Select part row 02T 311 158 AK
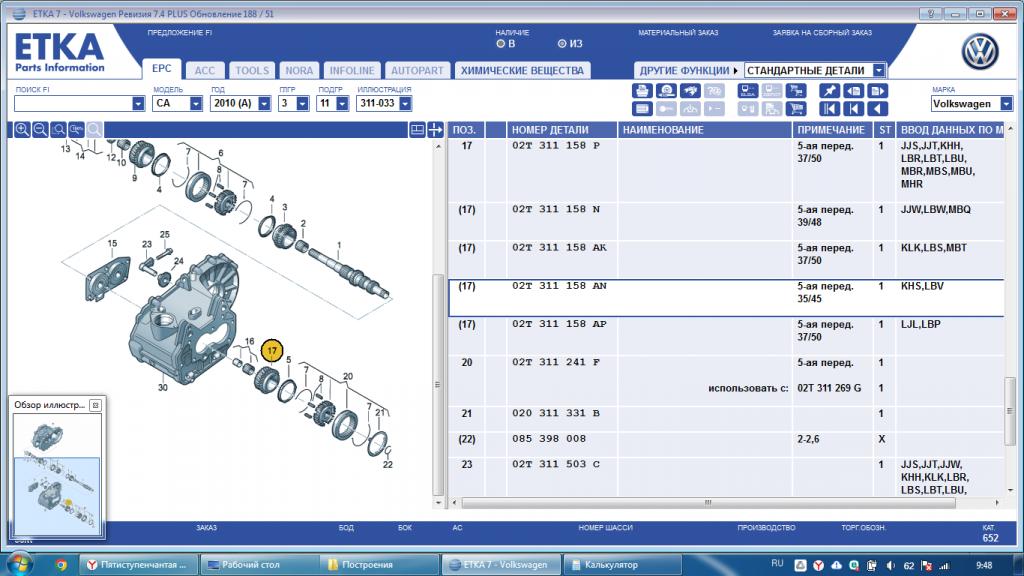The height and width of the screenshot is (576, 1024). click(x=726, y=260)
